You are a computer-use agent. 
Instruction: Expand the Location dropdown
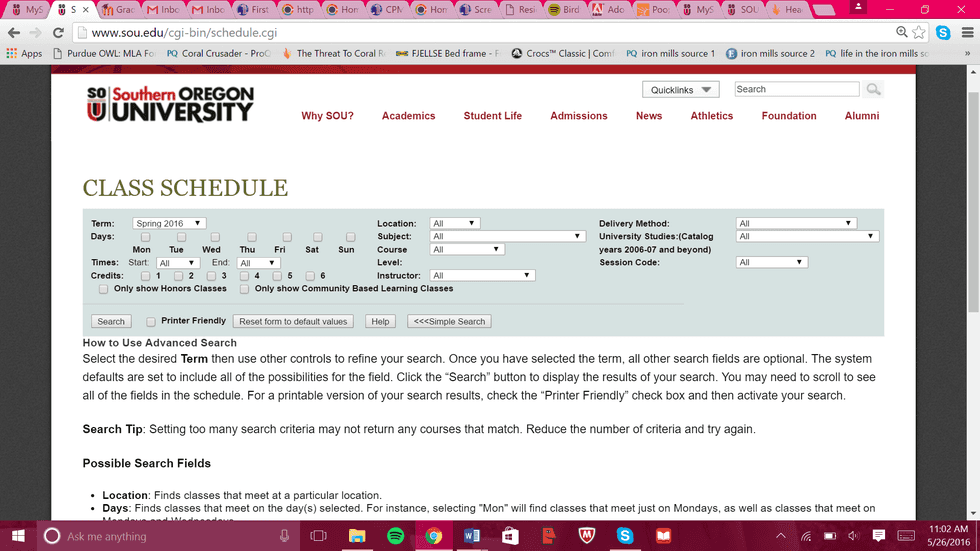click(454, 223)
